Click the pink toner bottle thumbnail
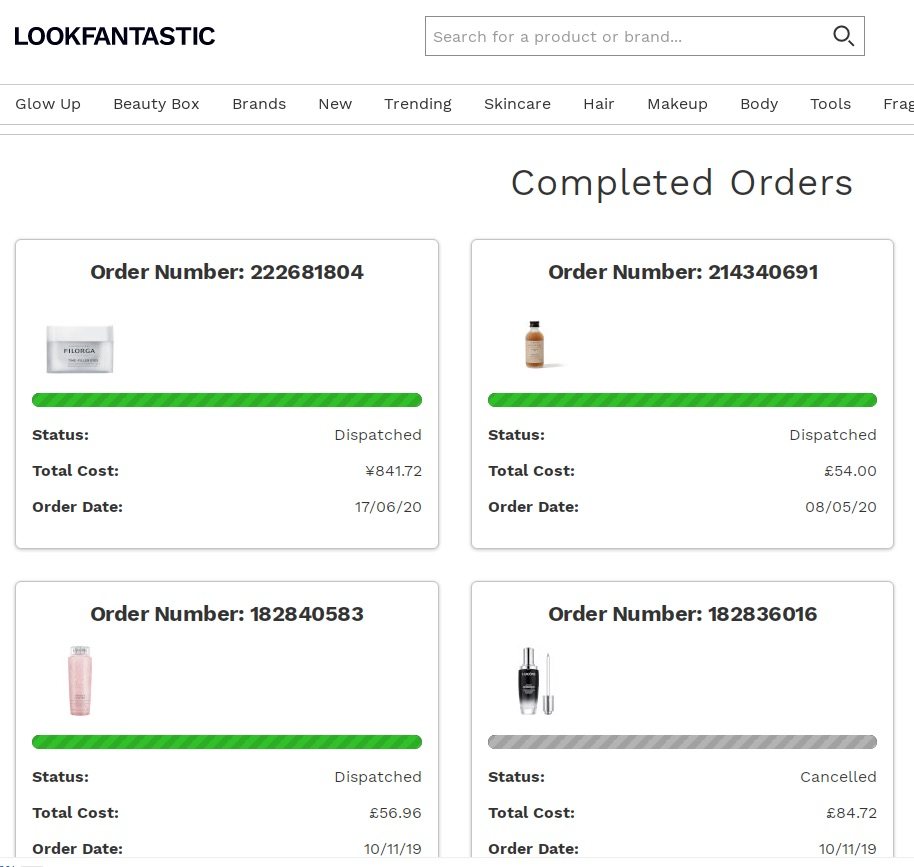 [80, 681]
